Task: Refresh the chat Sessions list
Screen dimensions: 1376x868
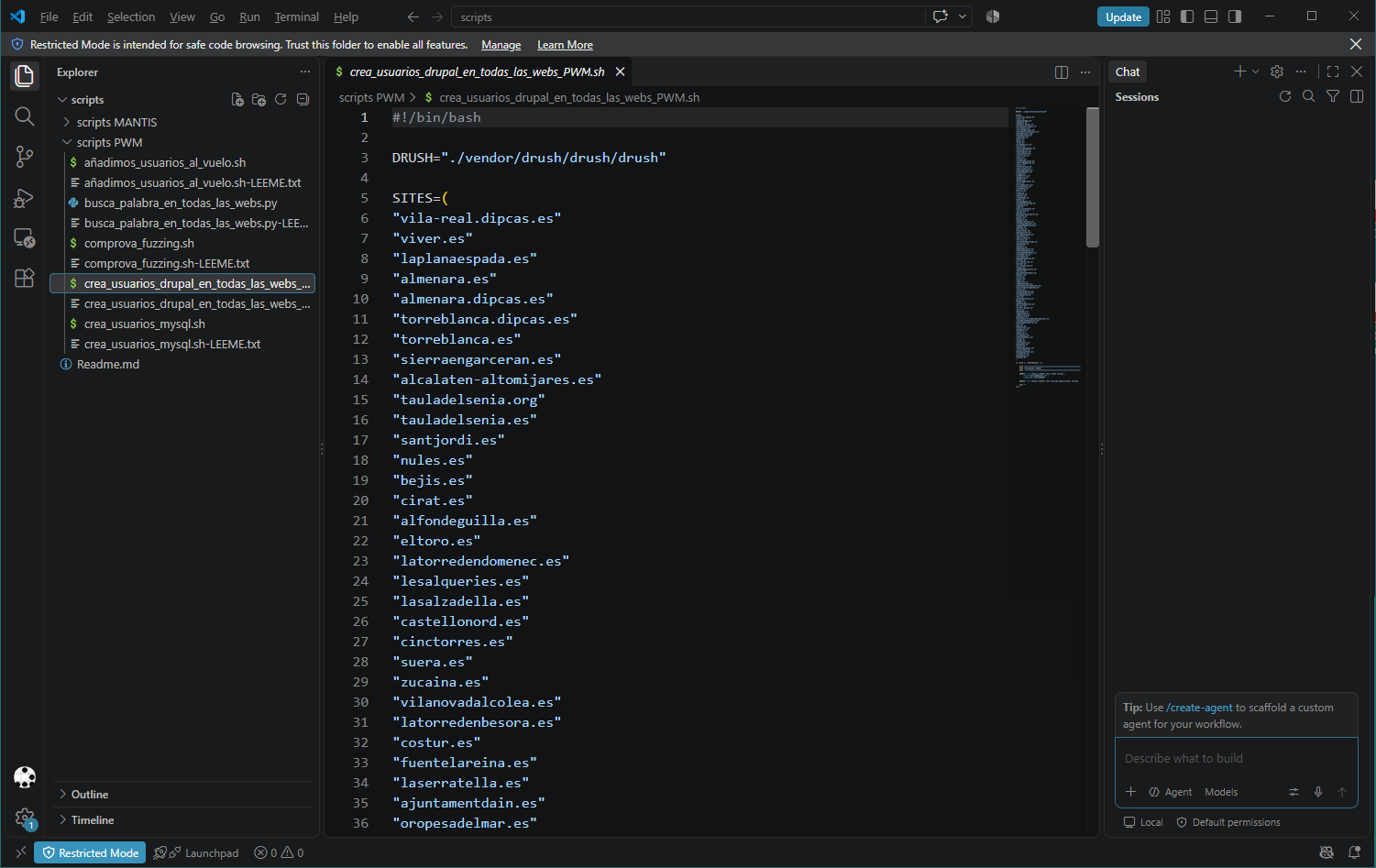Action: [x=1285, y=96]
